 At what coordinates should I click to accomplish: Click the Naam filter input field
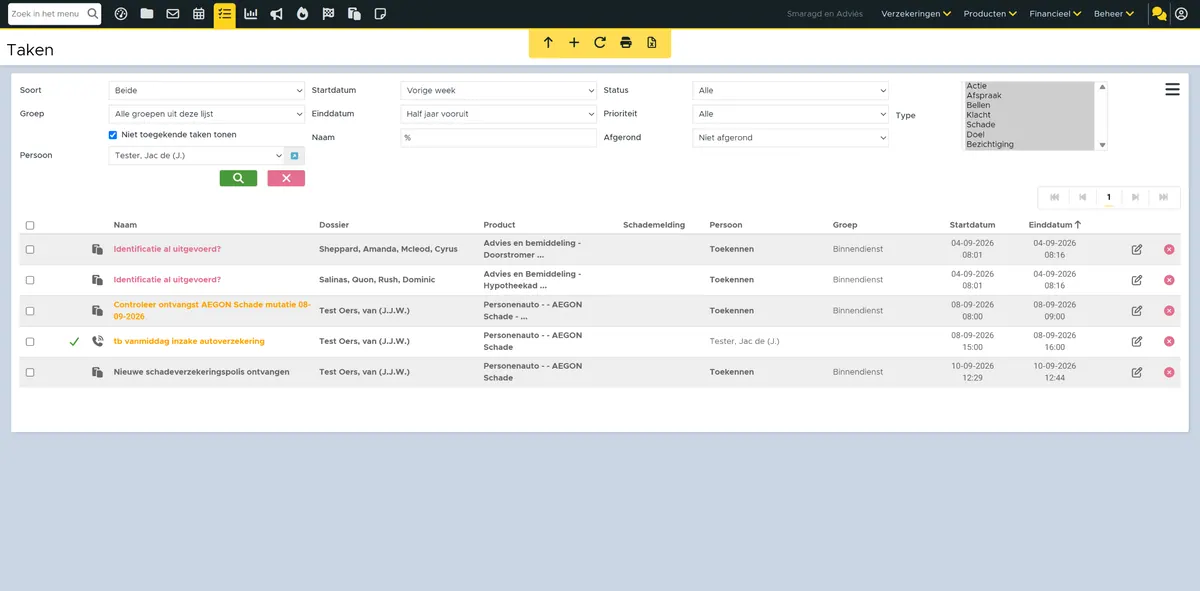coord(498,138)
